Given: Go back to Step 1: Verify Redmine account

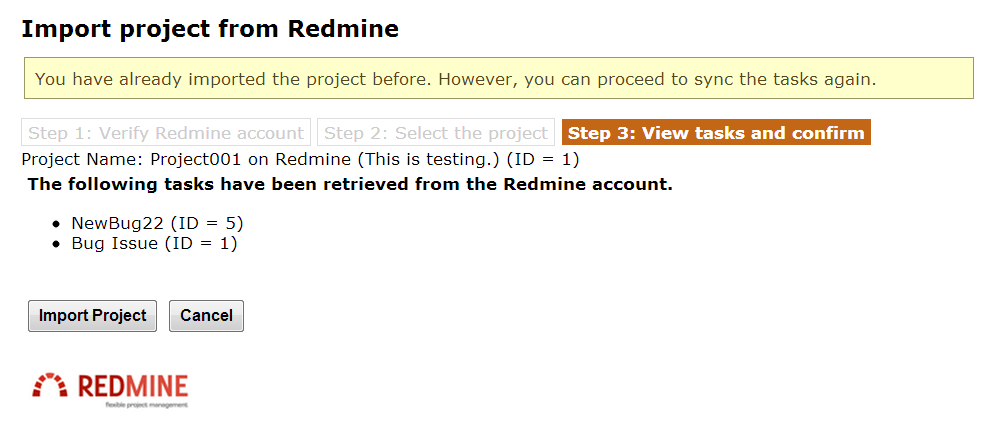Looking at the screenshot, I should click(166, 133).
